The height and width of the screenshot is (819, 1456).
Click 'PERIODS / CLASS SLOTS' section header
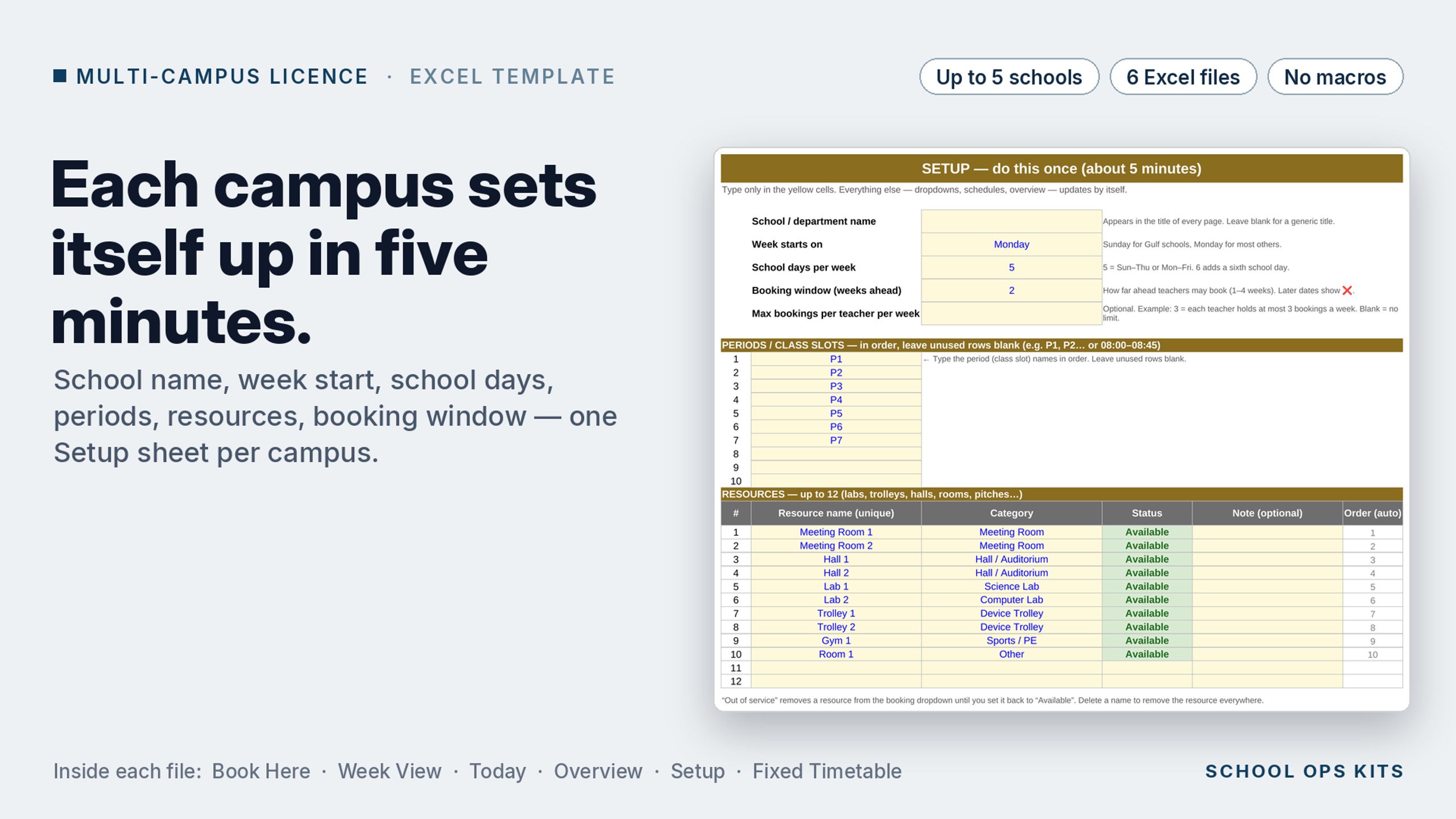pos(1061,345)
